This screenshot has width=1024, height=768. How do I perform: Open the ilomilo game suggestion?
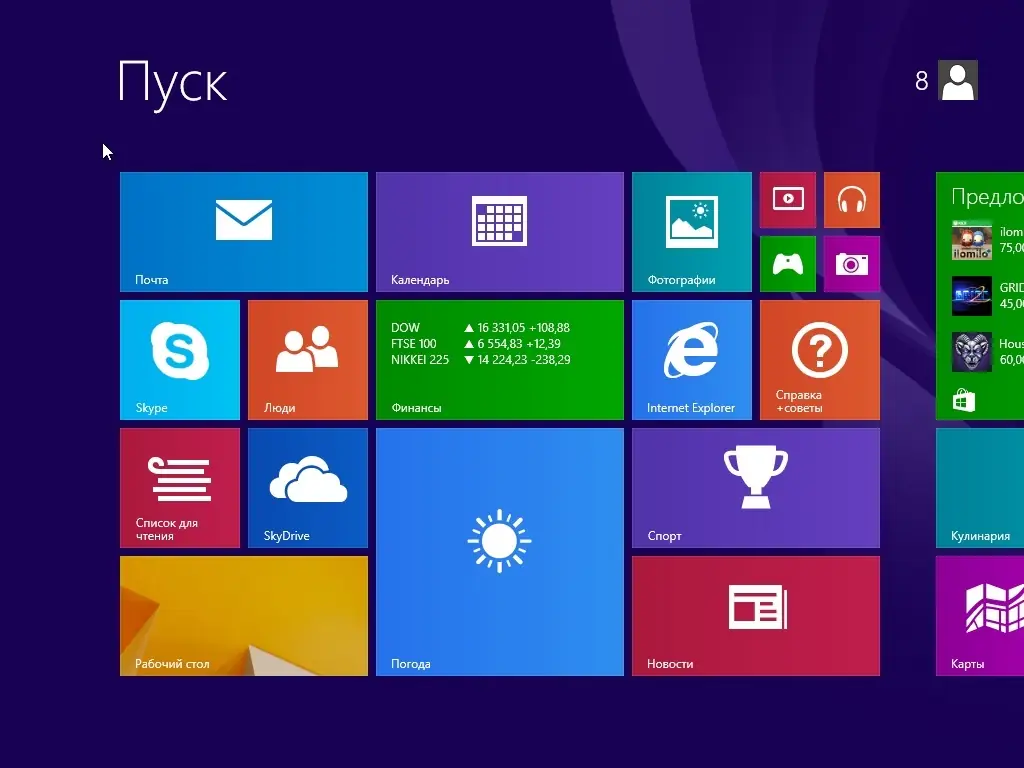click(971, 240)
